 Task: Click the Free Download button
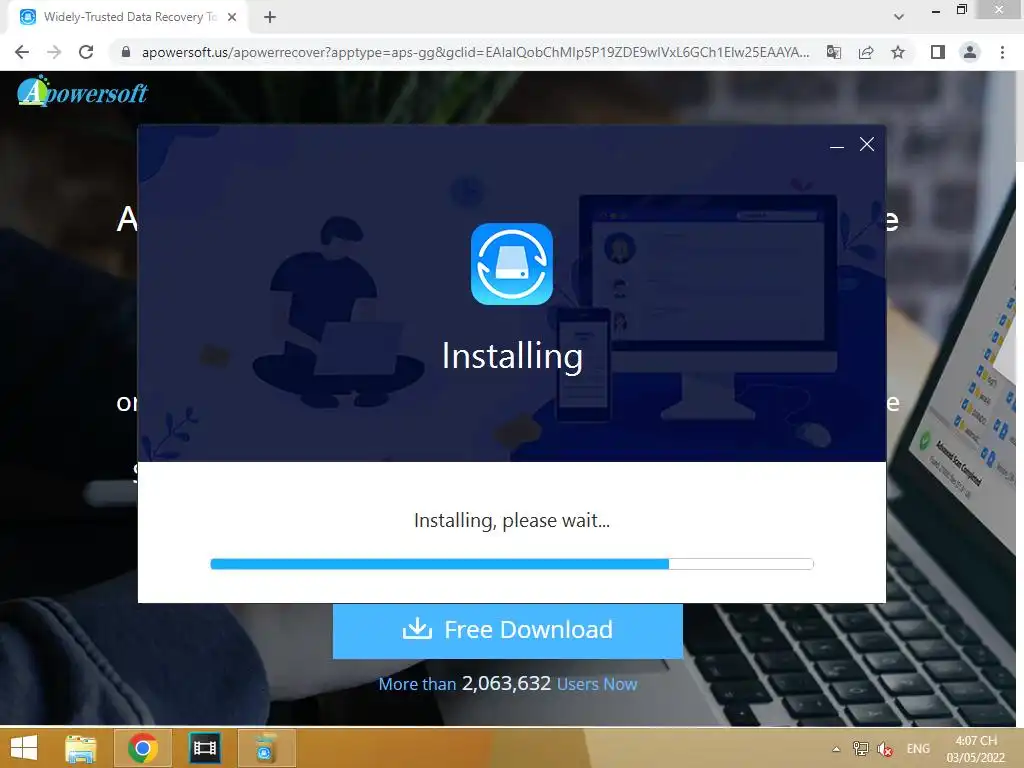507,630
